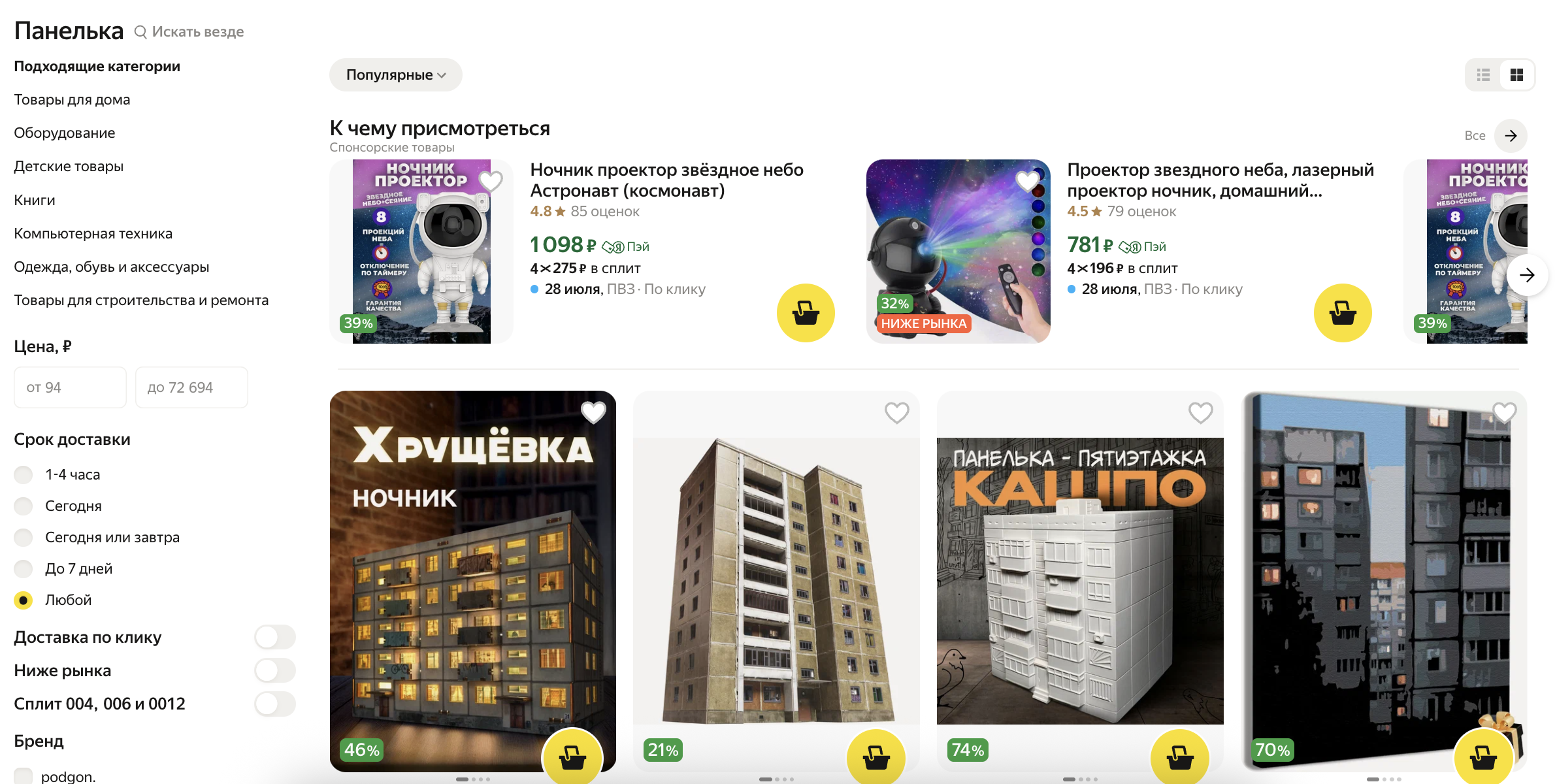
Task: Toggle Доставка по клику switch
Action: tap(275, 637)
